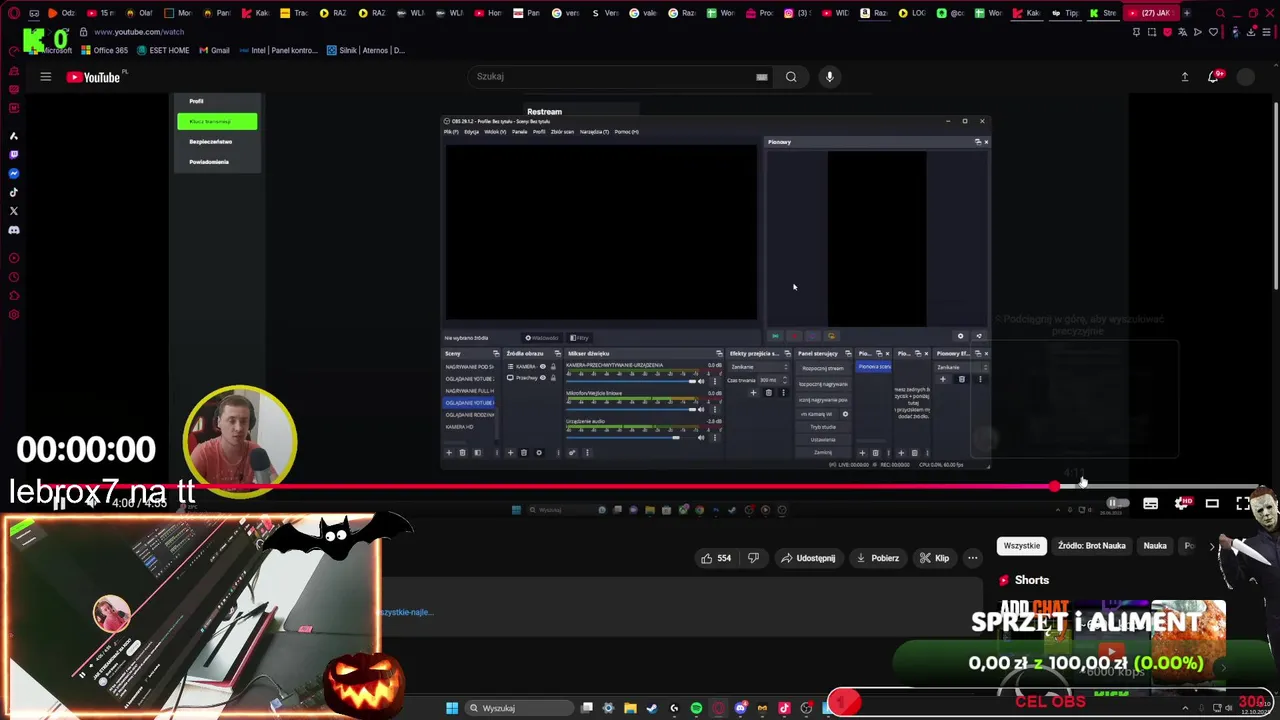Select Bezpieczeństwo in Restream sidebar

coord(211,141)
